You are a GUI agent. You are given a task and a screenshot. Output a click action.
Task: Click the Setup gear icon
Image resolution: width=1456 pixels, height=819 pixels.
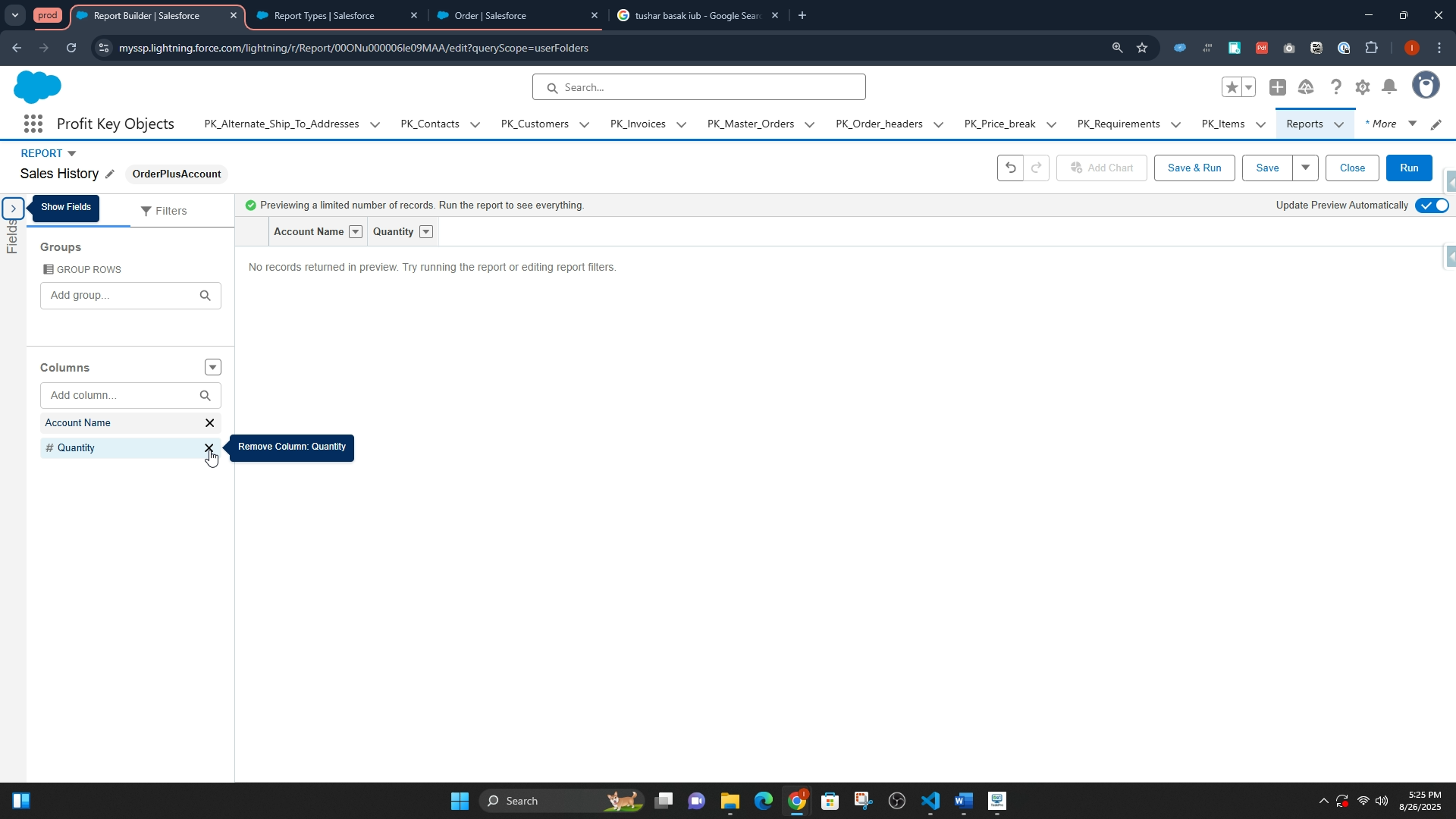click(x=1363, y=87)
